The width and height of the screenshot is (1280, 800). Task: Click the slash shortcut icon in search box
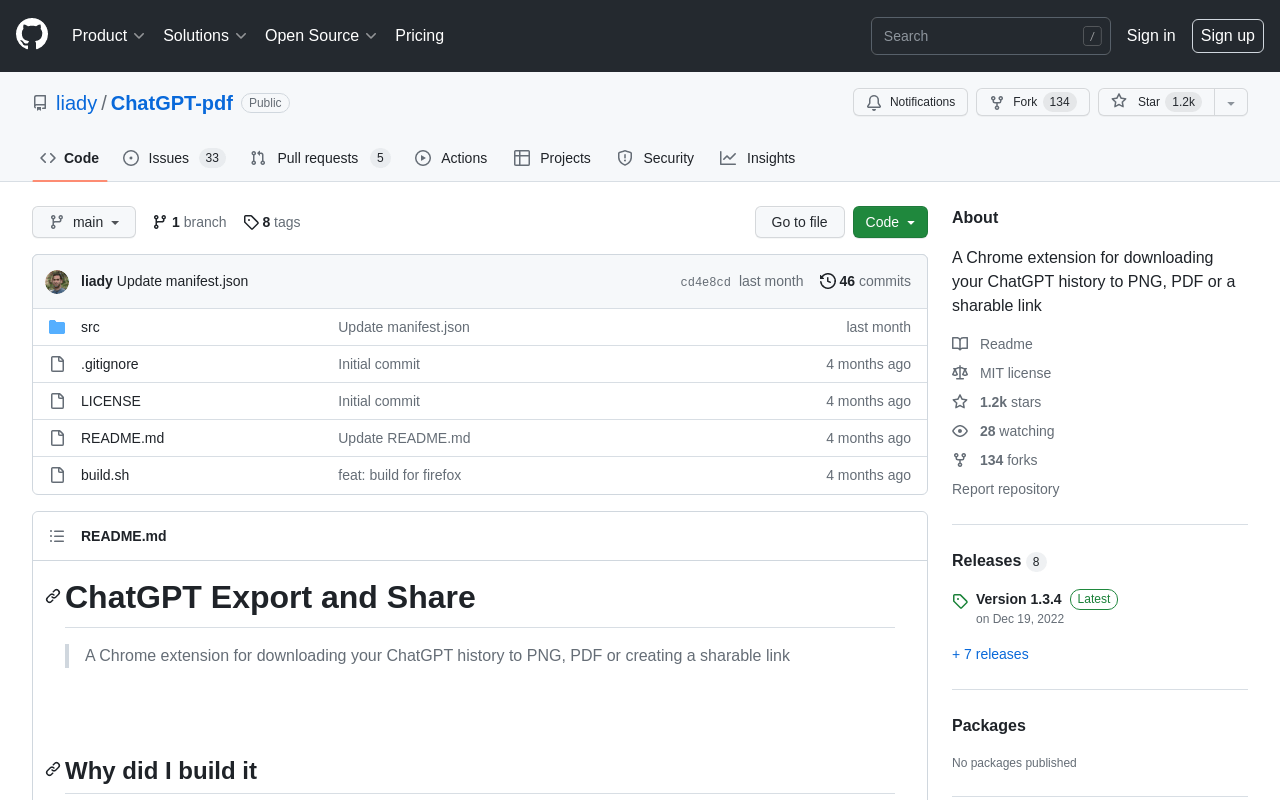click(1092, 36)
